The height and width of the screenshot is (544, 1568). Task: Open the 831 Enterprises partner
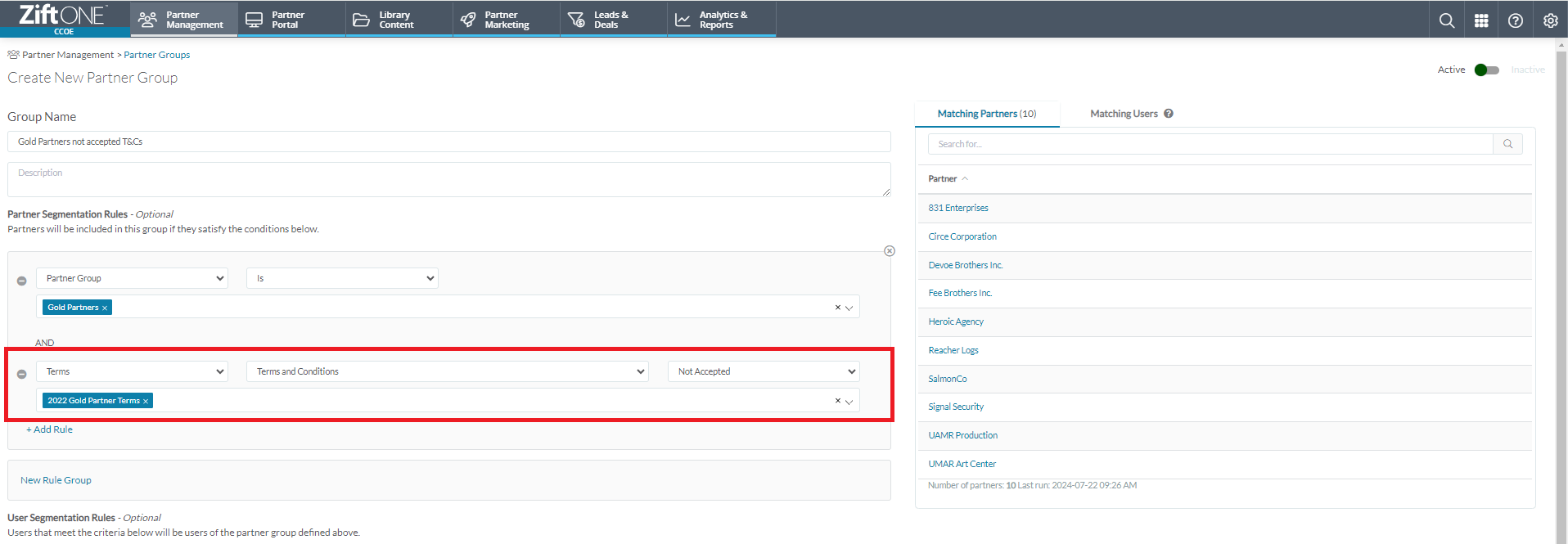[958, 208]
